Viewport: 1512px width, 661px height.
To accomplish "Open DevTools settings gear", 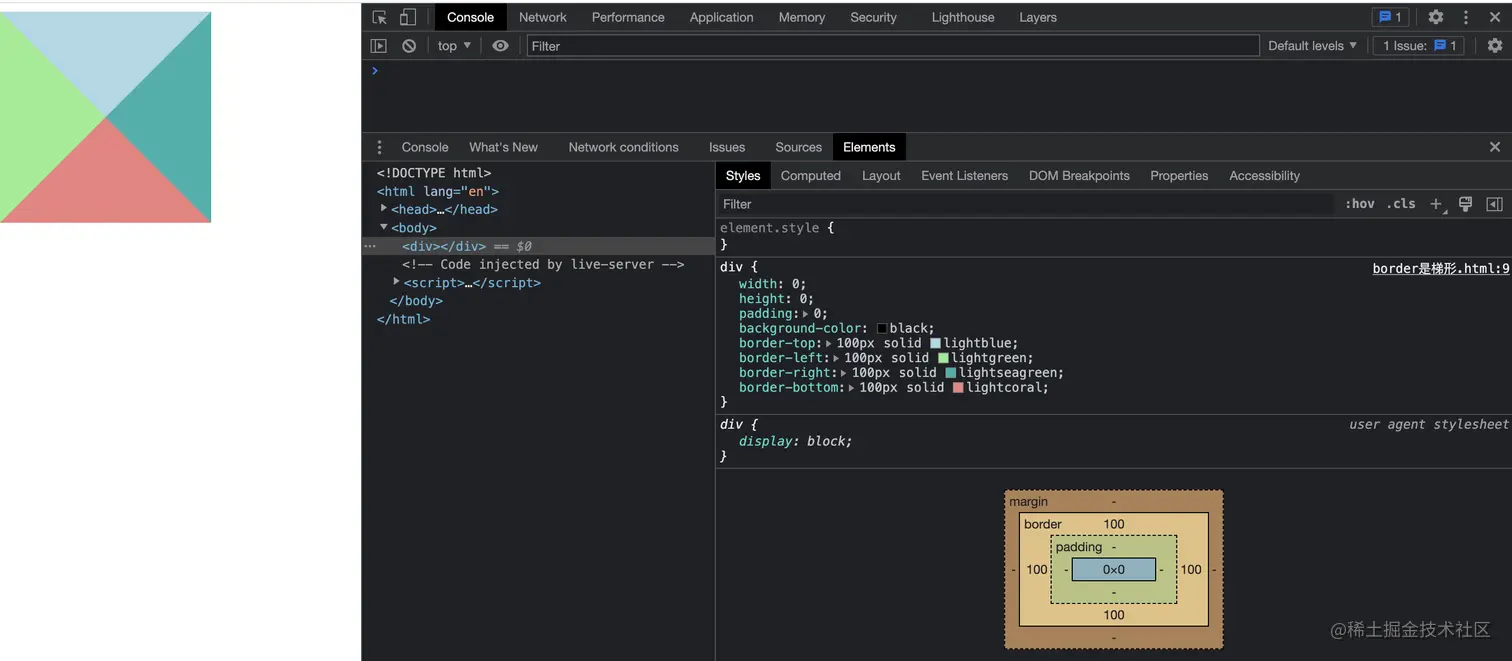I will tap(1435, 17).
